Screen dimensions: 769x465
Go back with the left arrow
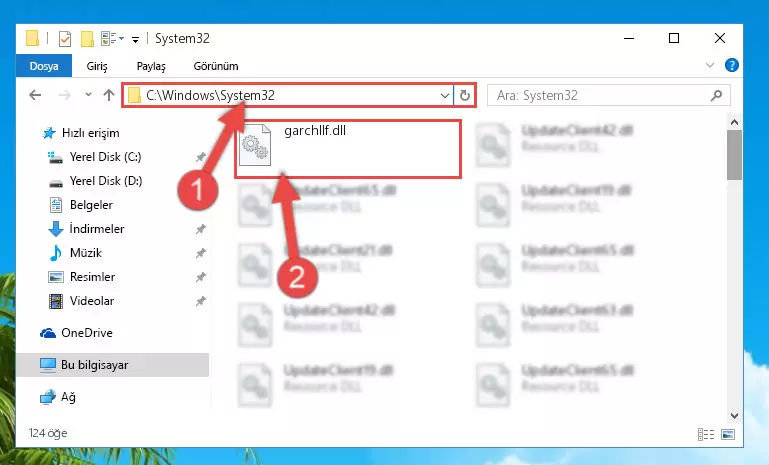35,95
